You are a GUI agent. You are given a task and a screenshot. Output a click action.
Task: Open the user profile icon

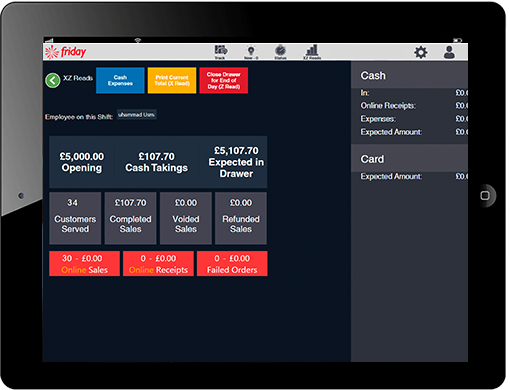pyautogui.click(x=449, y=52)
